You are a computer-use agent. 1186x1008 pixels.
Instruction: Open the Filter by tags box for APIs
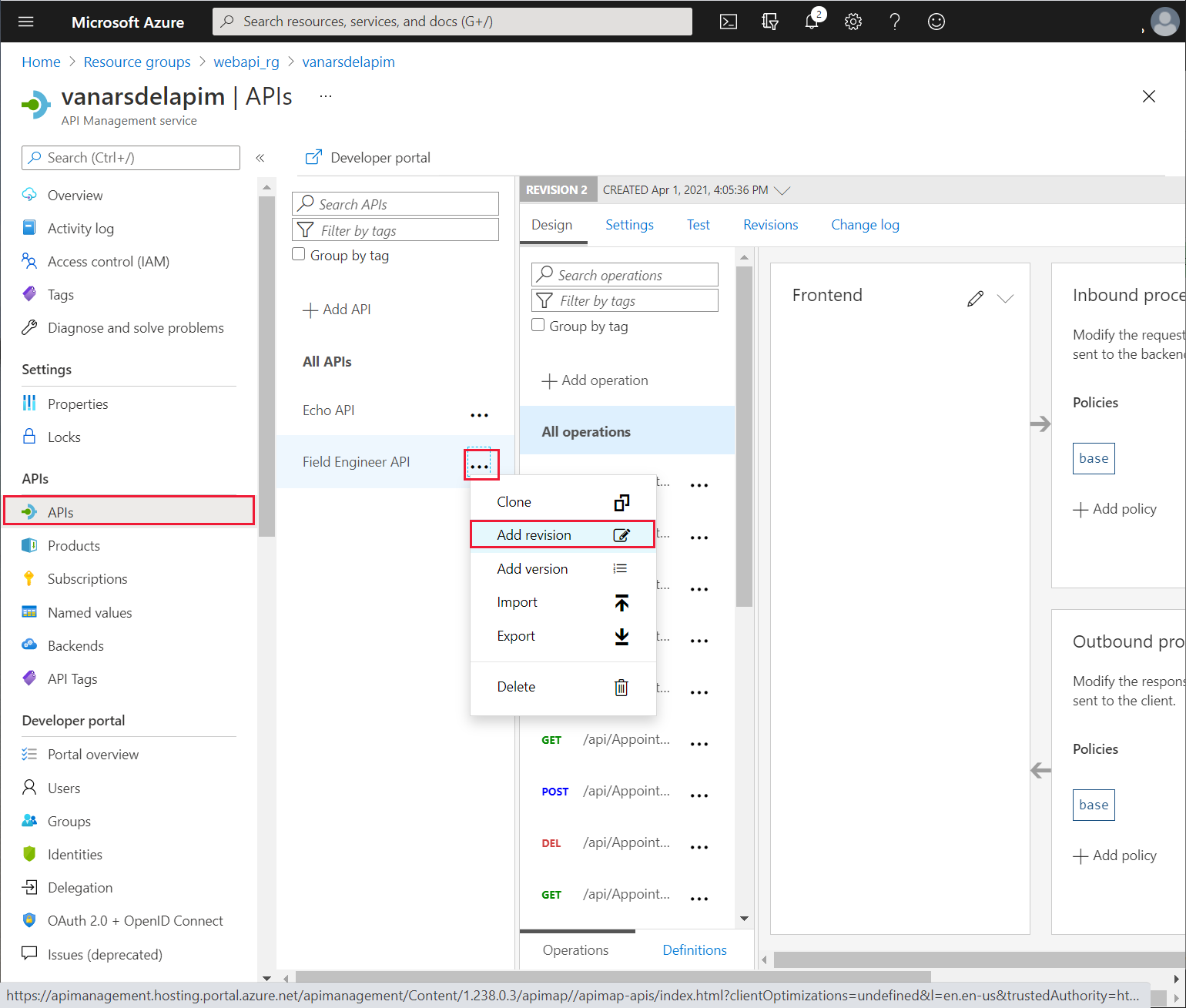(x=395, y=230)
